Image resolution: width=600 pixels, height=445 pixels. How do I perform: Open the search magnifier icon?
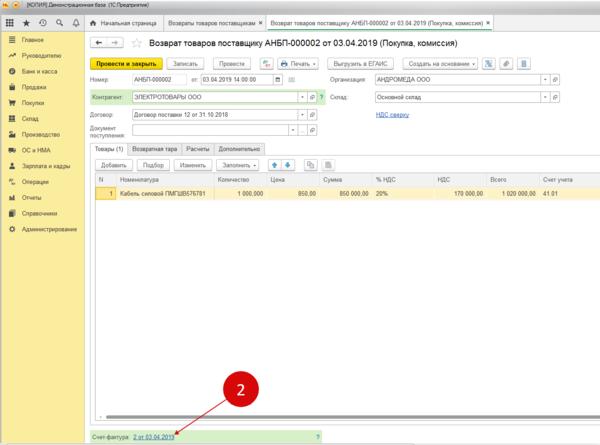pyautogui.click(x=59, y=23)
